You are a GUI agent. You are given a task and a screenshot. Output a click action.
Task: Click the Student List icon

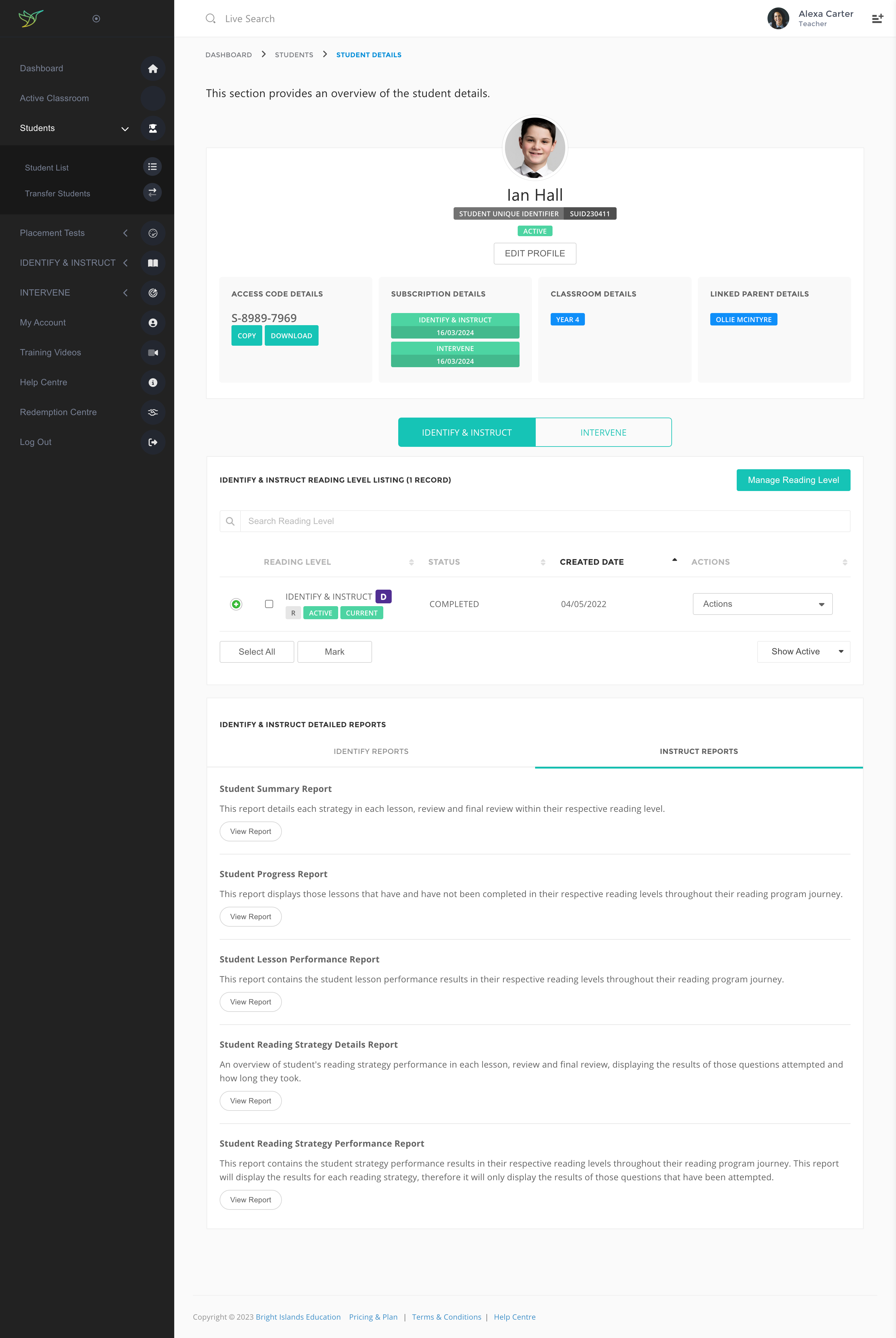tap(152, 167)
